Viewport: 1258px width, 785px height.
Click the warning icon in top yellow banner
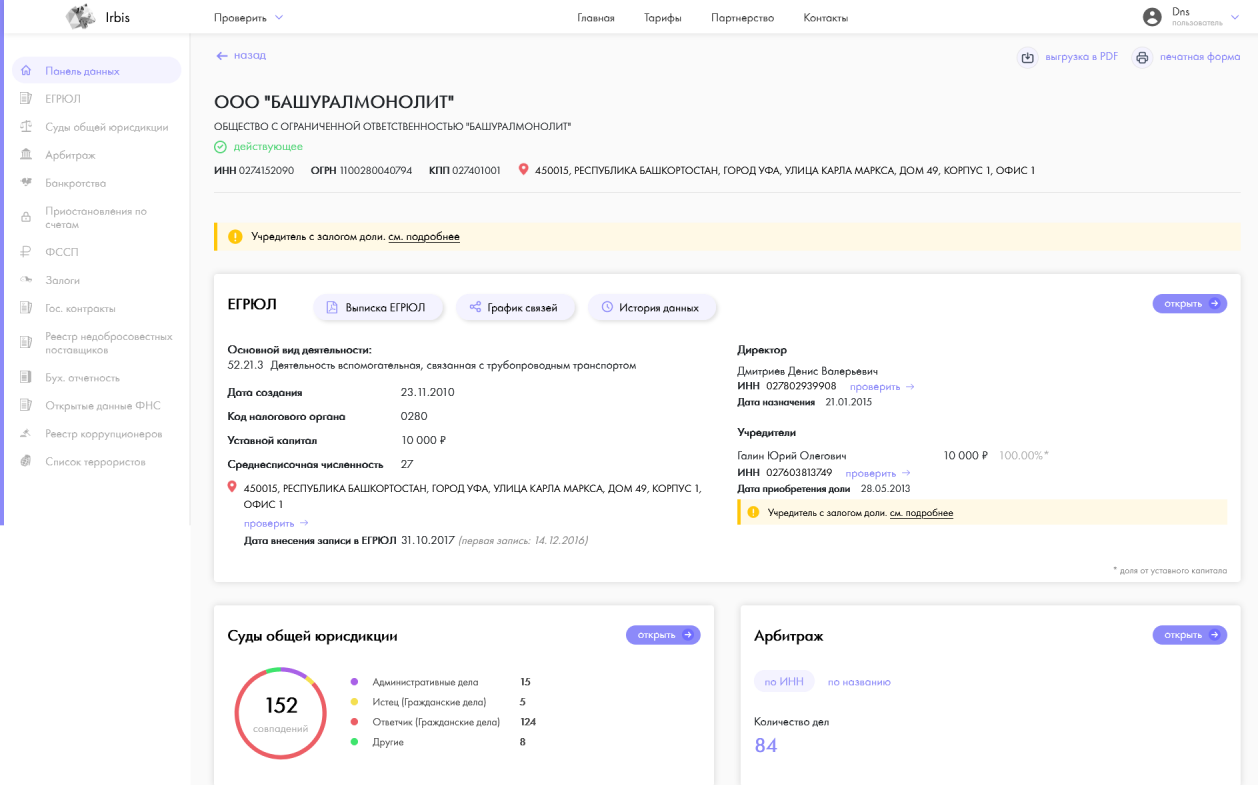(235, 237)
